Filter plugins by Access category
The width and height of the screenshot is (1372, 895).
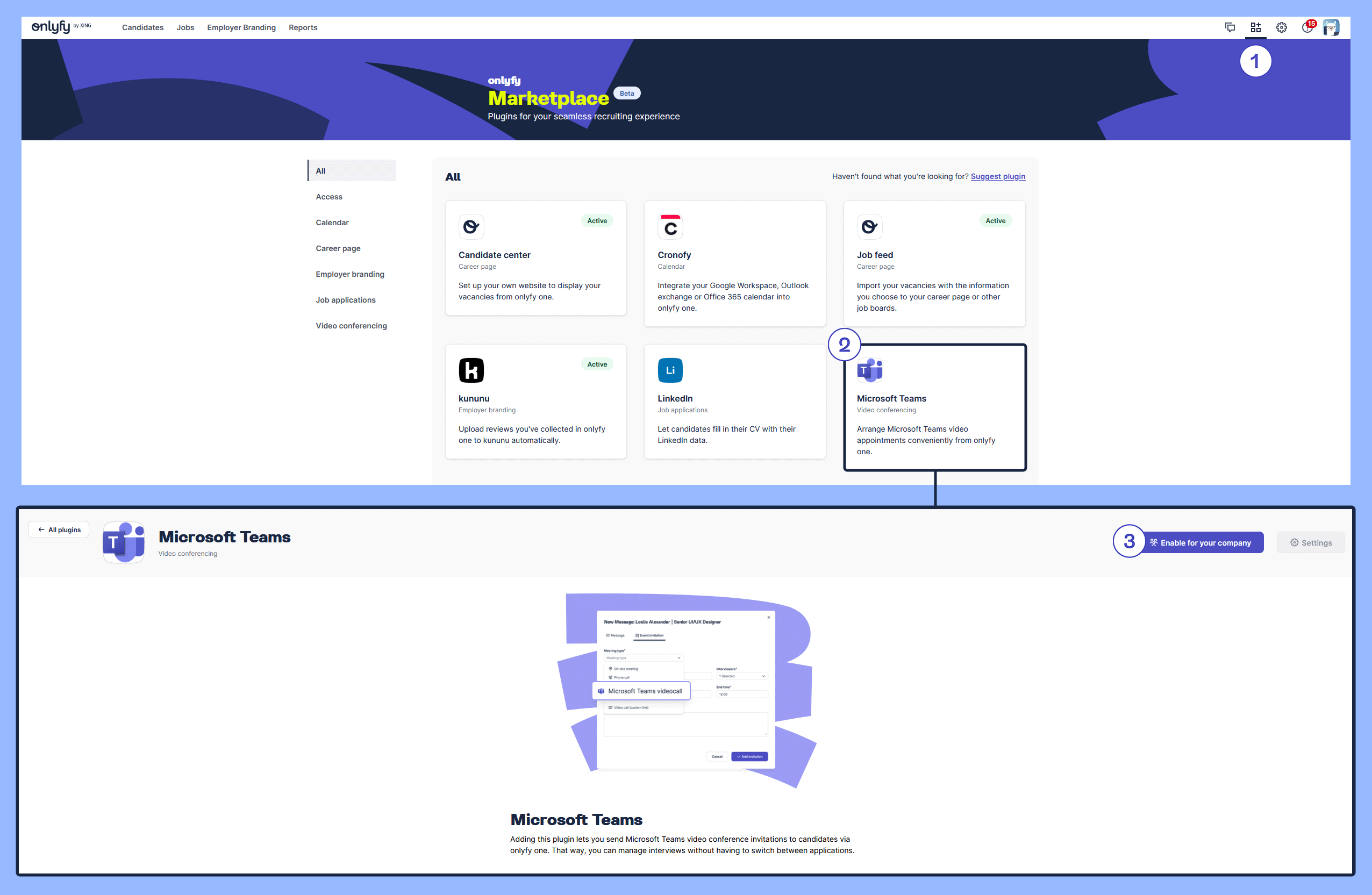[329, 197]
